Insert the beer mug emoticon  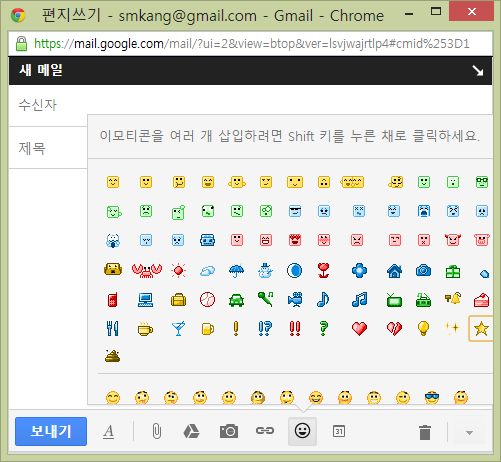pyautogui.click(x=208, y=329)
